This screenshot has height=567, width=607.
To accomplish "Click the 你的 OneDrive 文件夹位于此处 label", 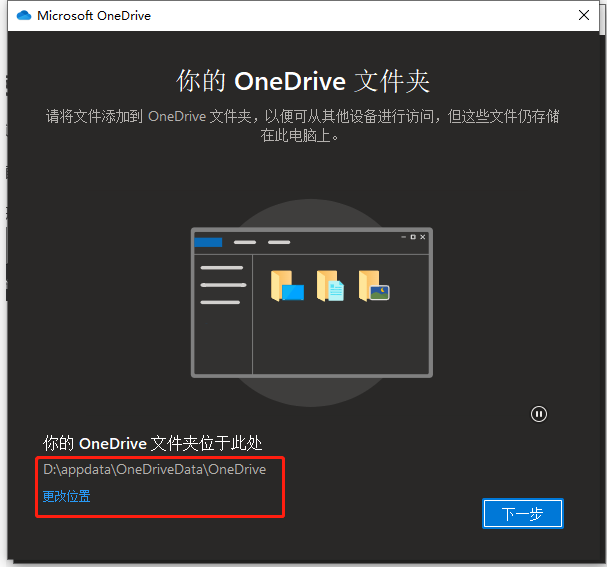I will [x=153, y=443].
